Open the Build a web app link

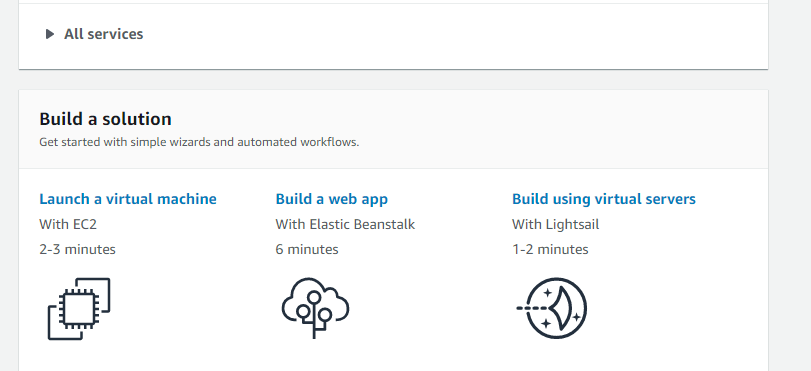coord(332,199)
